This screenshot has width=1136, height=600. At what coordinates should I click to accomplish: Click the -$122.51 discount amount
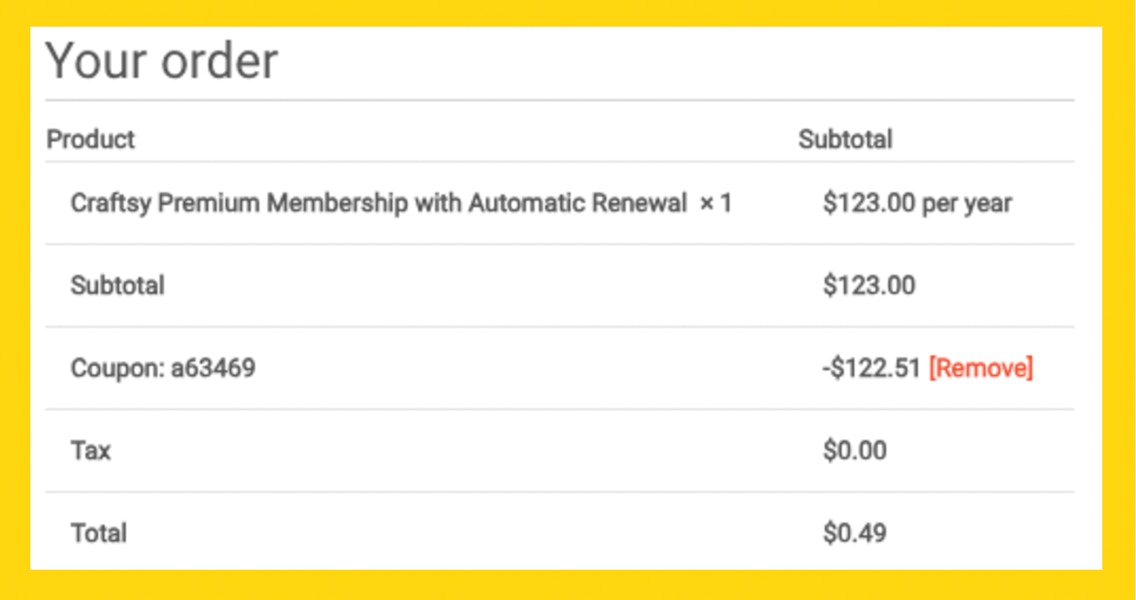point(872,368)
